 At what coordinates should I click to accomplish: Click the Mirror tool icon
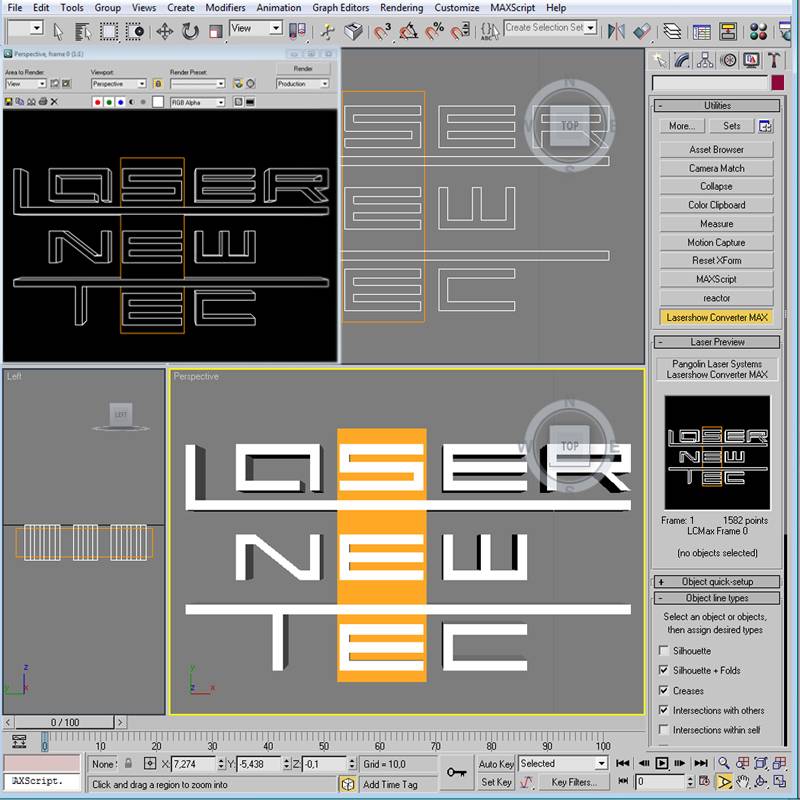click(616, 32)
